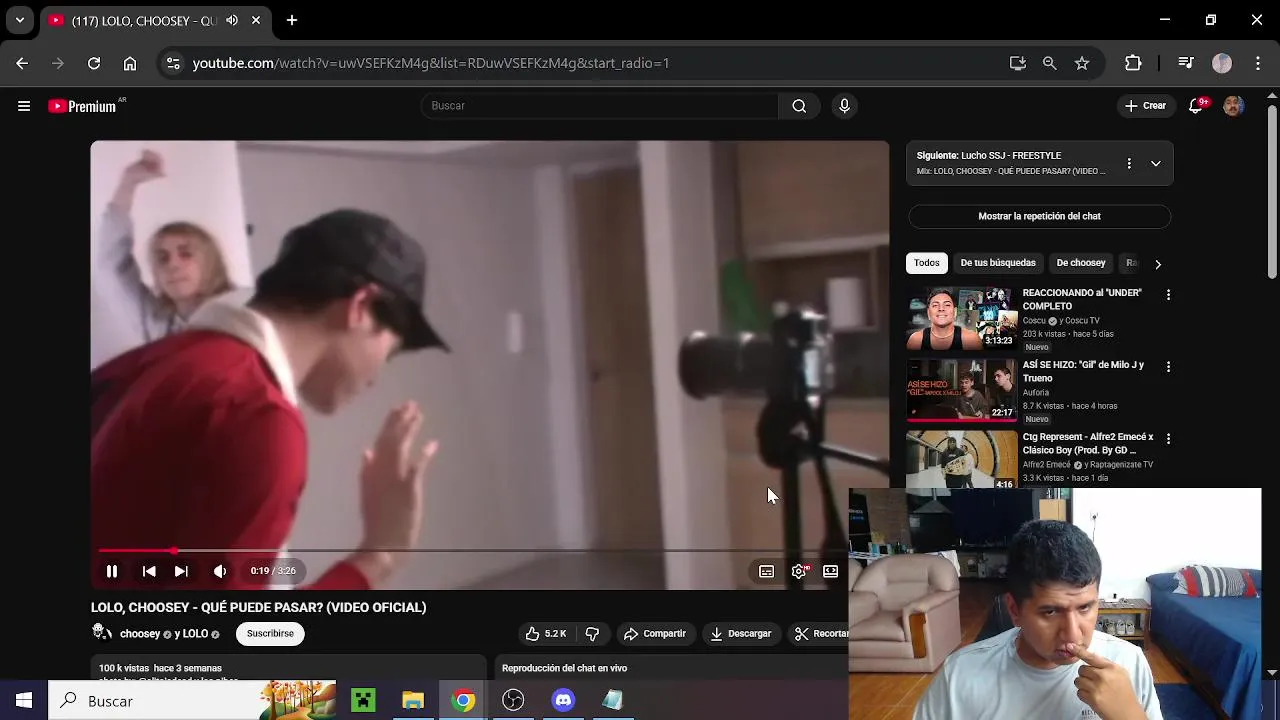Go back in the browser
This screenshot has height=720, width=1280.
[x=22, y=63]
